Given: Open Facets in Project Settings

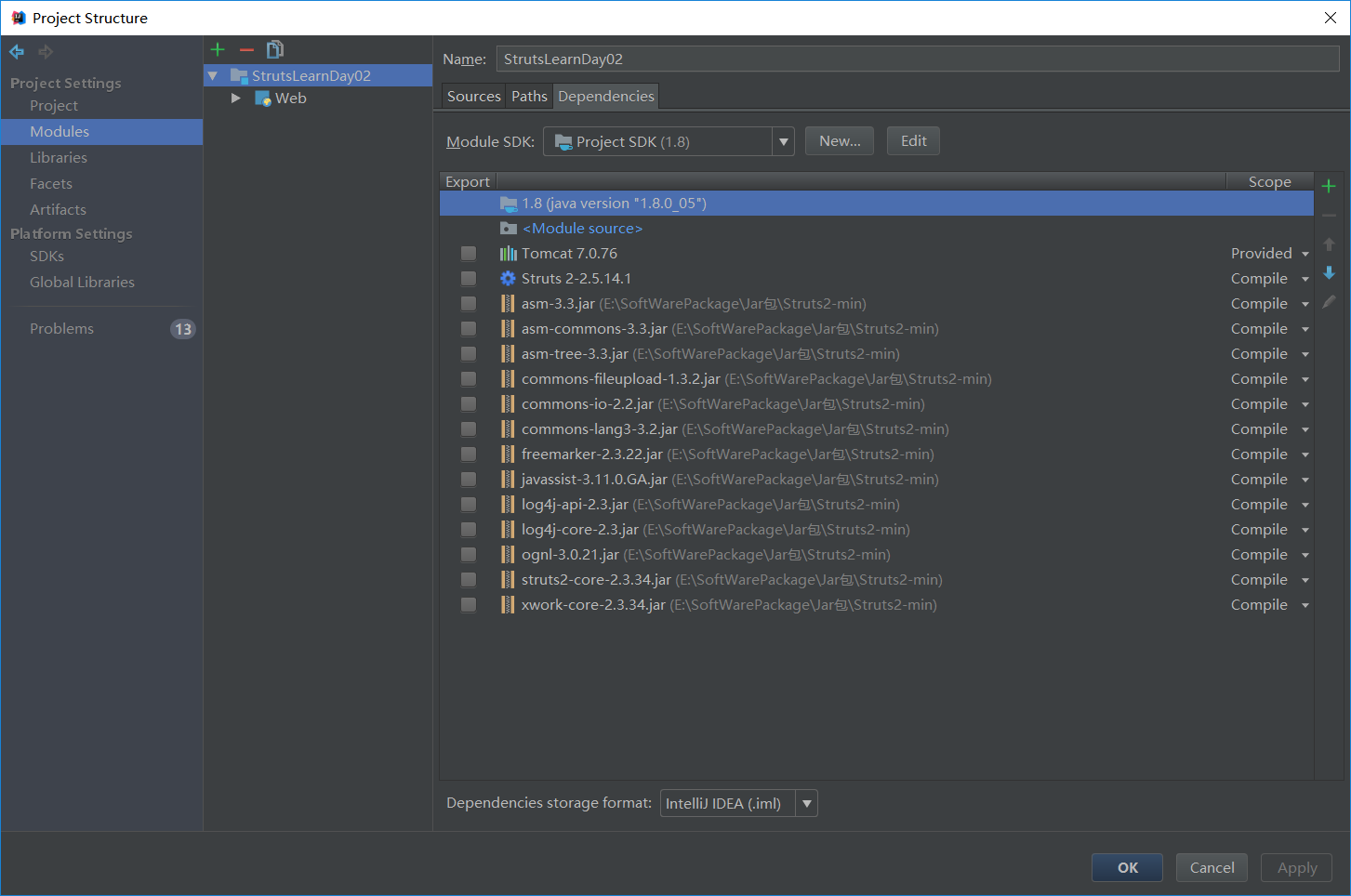Looking at the screenshot, I should [x=51, y=184].
